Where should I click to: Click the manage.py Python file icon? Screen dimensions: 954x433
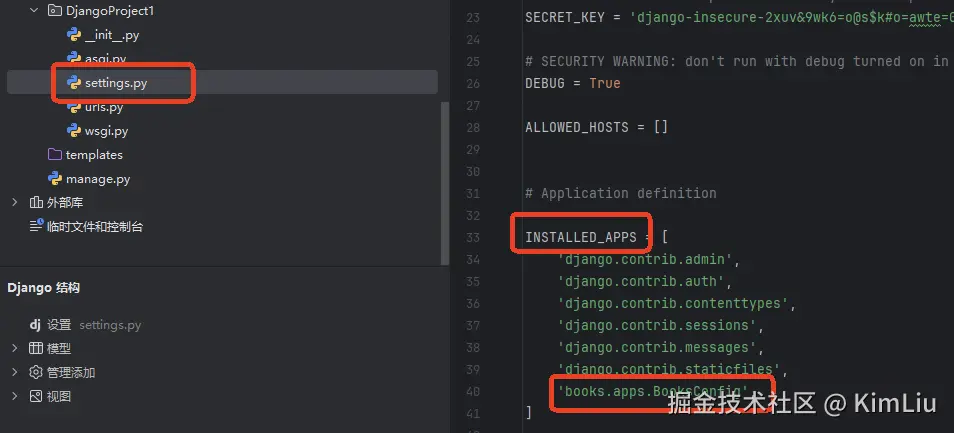[x=55, y=179]
